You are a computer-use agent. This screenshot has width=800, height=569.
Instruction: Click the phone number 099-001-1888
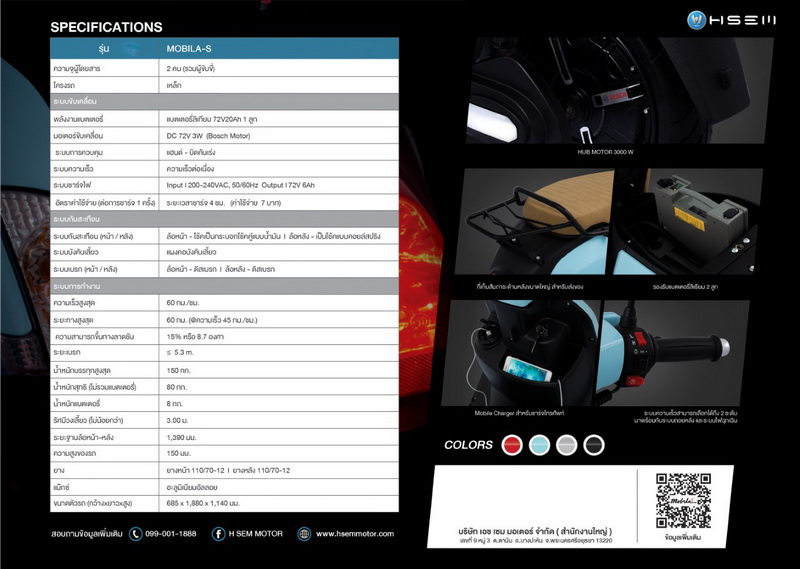tap(170, 534)
